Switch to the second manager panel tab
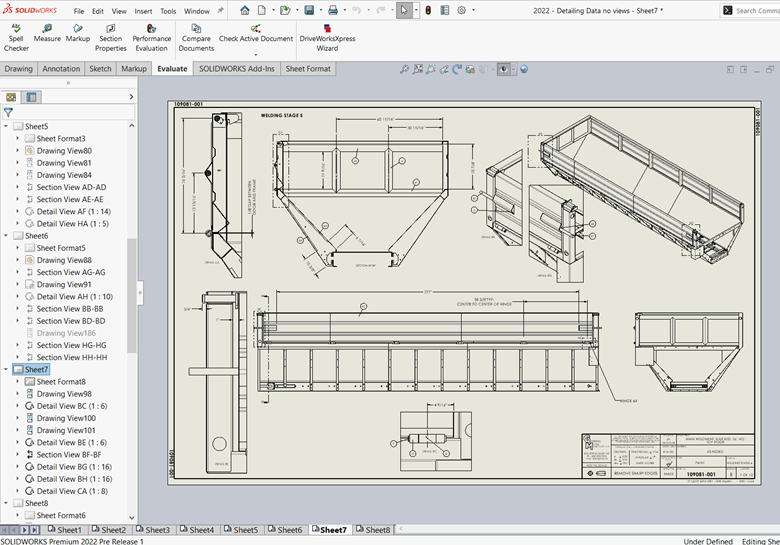This screenshot has height=545, width=780. pyautogui.click(x=32, y=97)
